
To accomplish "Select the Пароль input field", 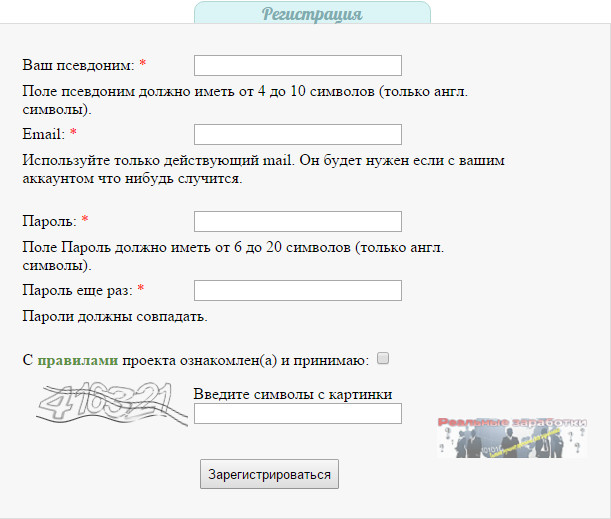I will click(x=297, y=221).
